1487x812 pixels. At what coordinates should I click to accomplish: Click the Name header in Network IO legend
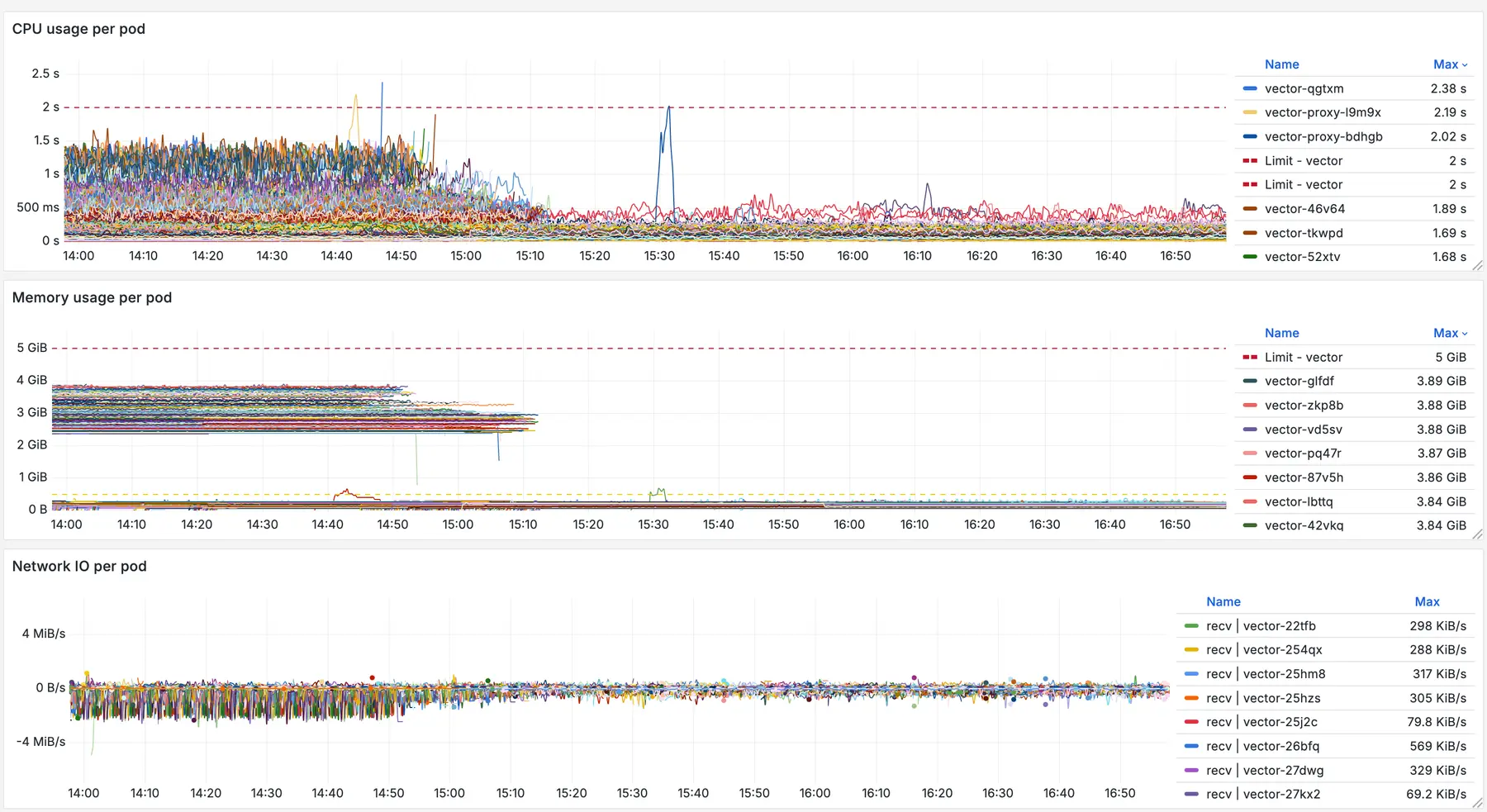(1223, 601)
